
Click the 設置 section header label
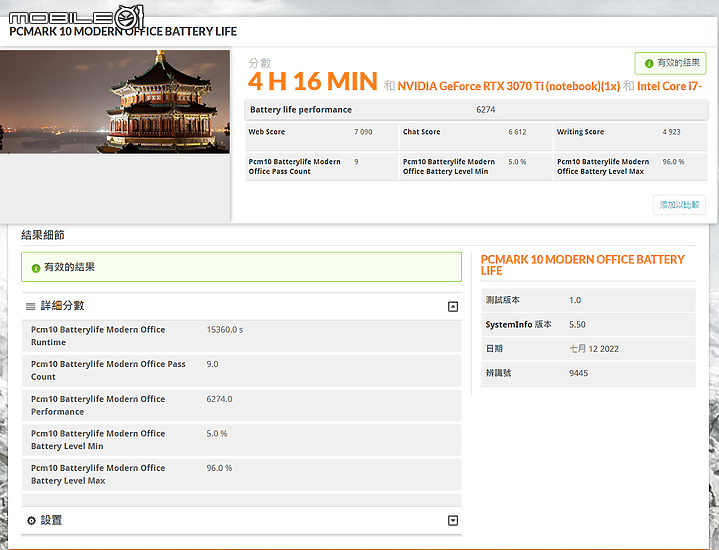(51, 520)
